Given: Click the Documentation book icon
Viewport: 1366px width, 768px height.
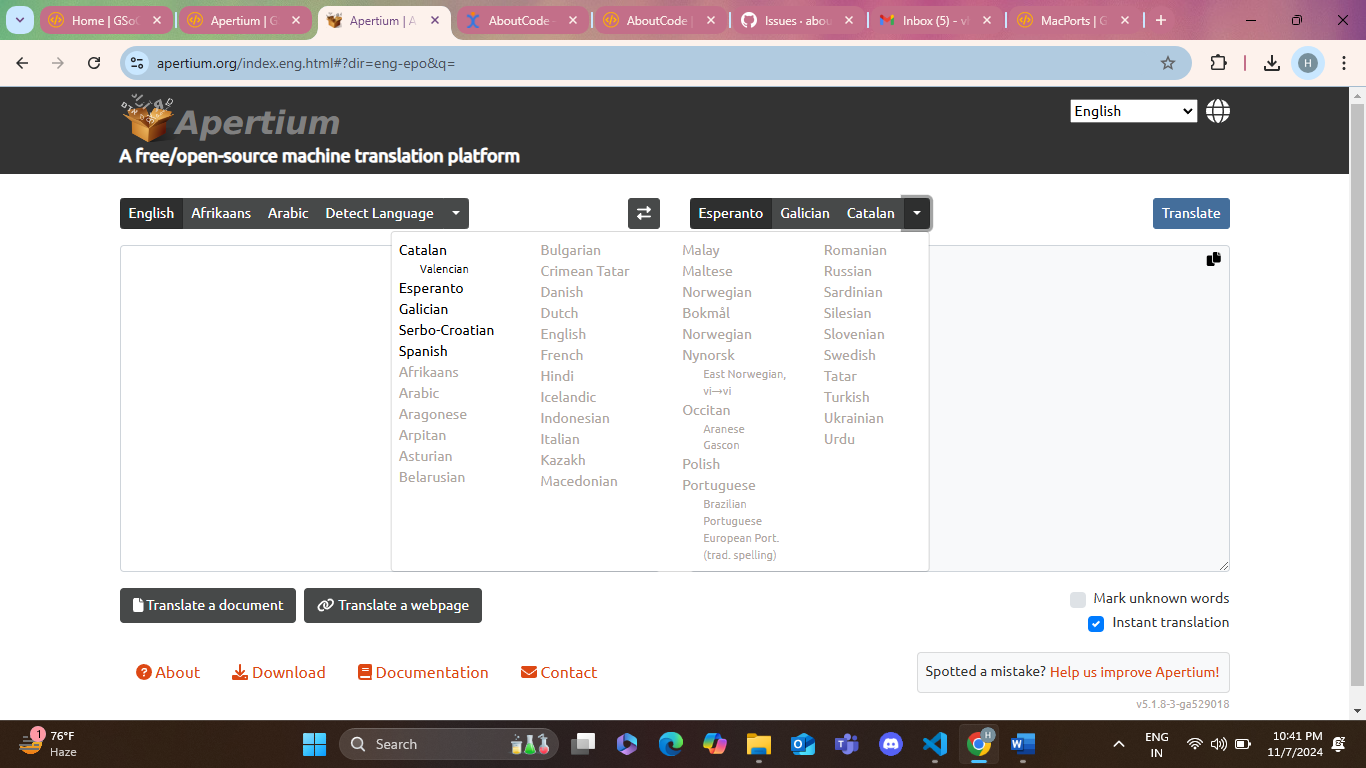Looking at the screenshot, I should [364, 672].
